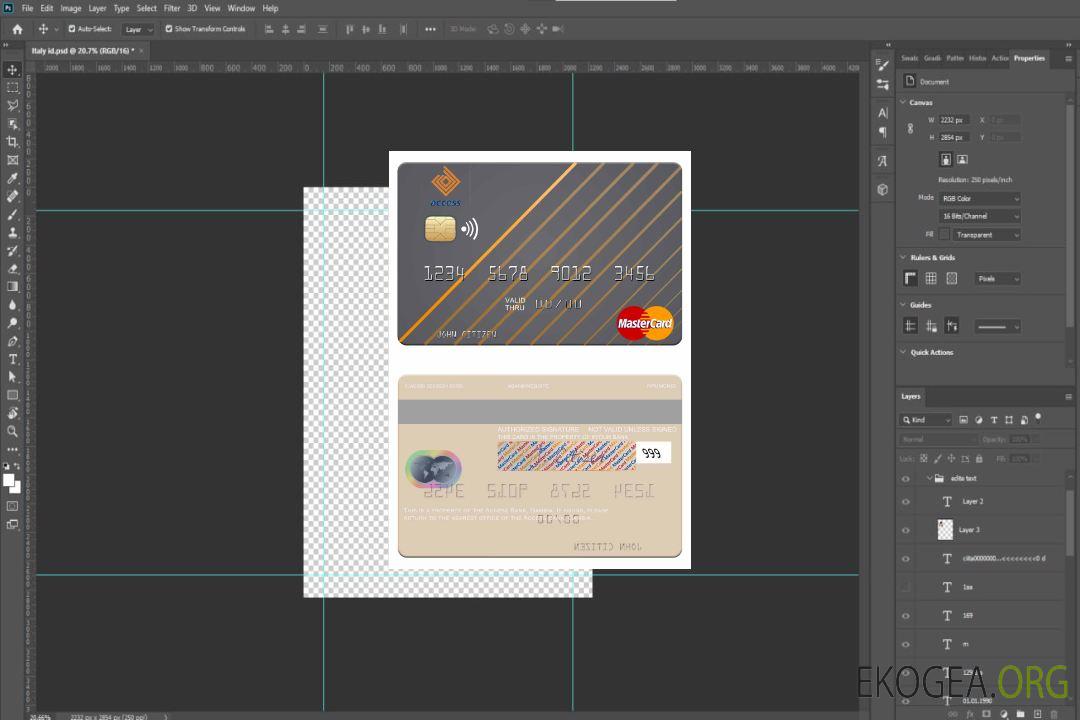Collapse the Quick Actions section
Viewport: 1080px width, 720px height.
coord(903,352)
